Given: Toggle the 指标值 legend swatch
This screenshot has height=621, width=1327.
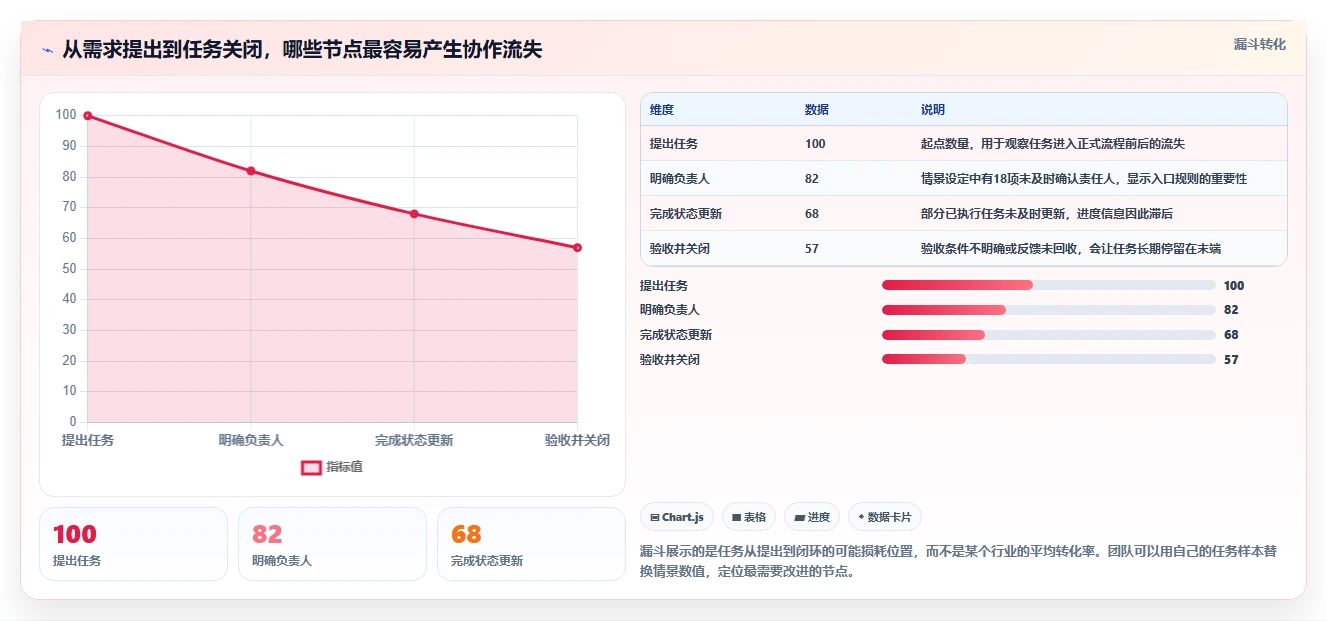Looking at the screenshot, I should tap(312, 467).
